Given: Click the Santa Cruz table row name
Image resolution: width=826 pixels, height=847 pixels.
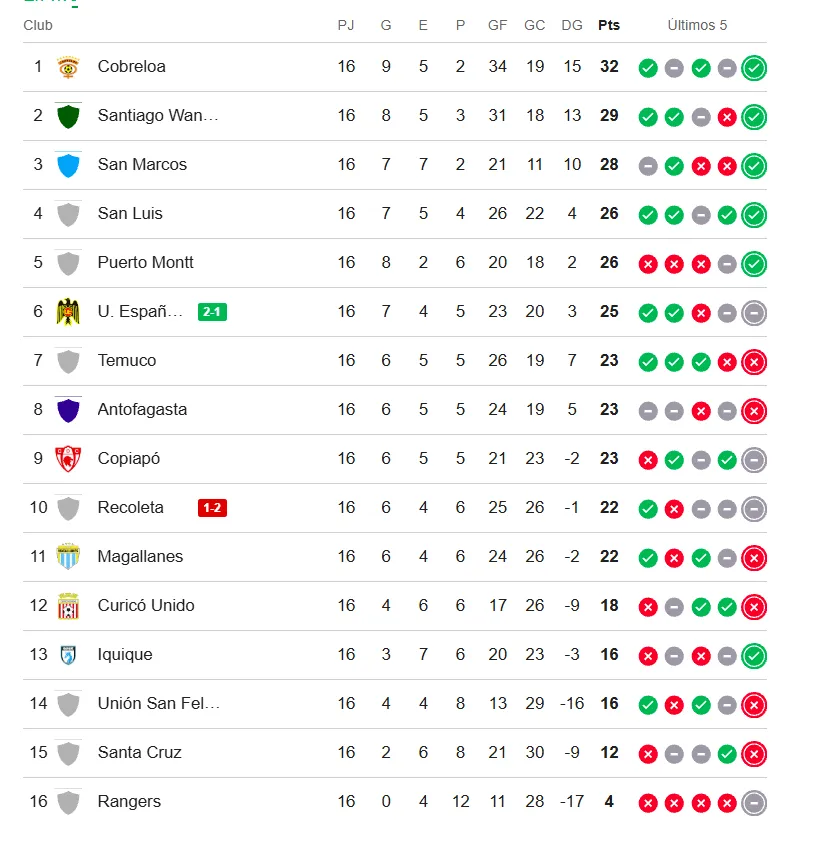Looking at the screenshot, I should click(x=139, y=752).
